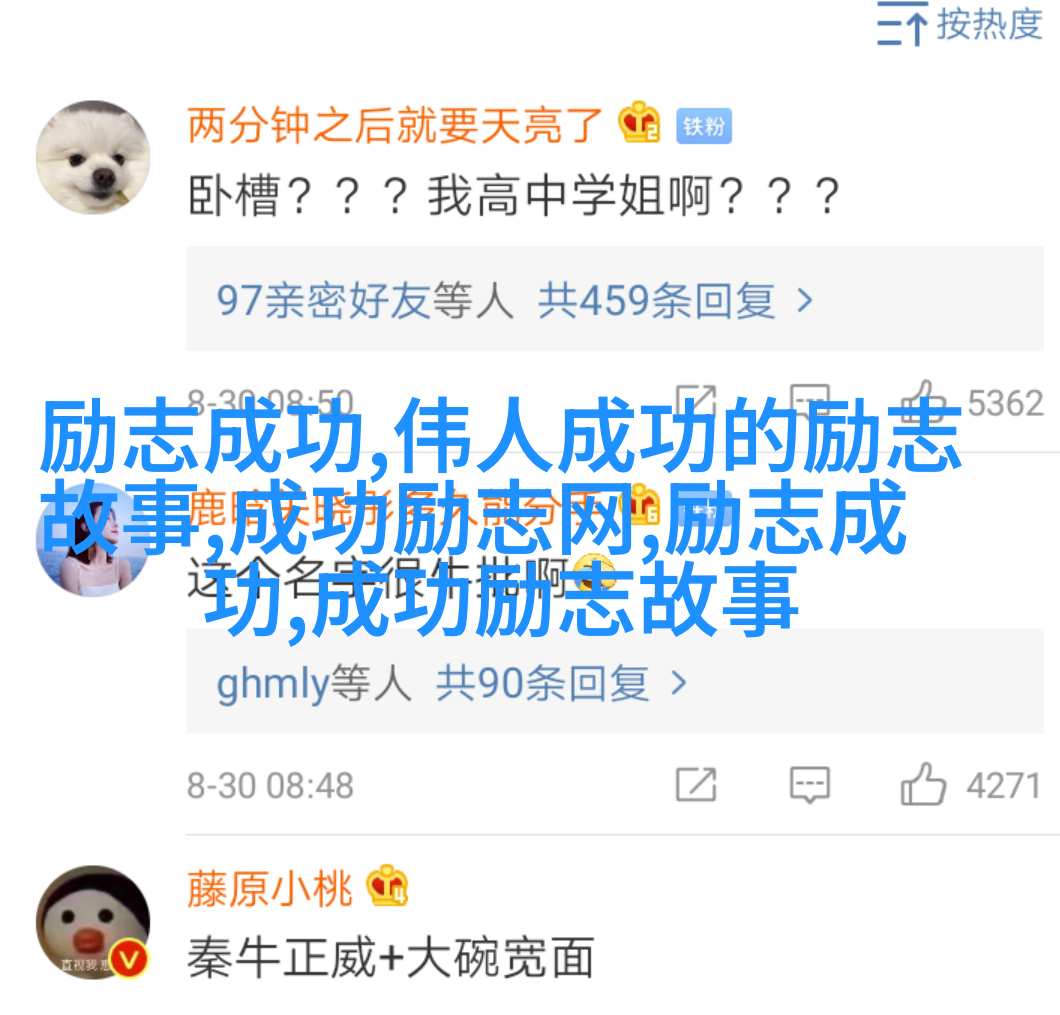This screenshot has height=1015, width=1060.
Task: Tap the crown membership badge beside 两分钟之后就要天亮了
Action: 639,122
